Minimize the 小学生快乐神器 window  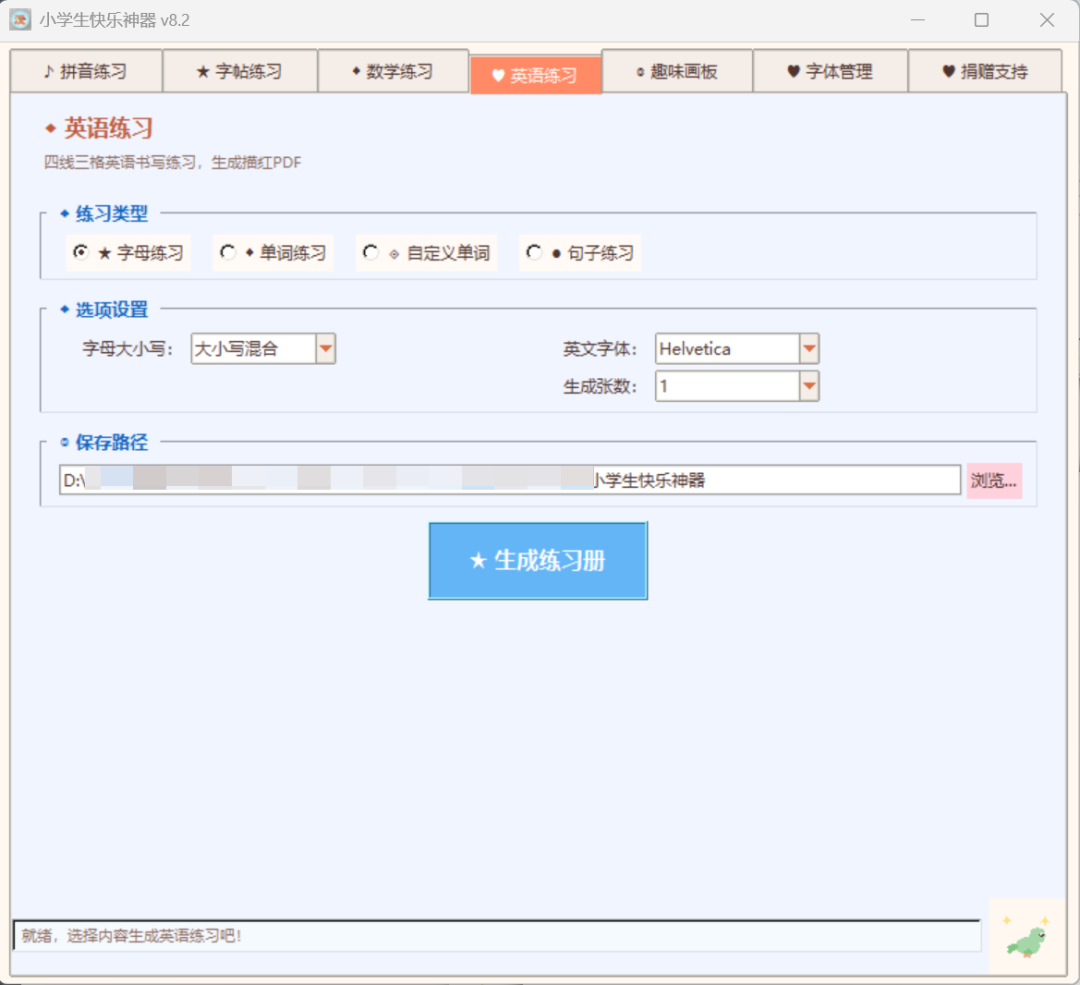coord(917,20)
